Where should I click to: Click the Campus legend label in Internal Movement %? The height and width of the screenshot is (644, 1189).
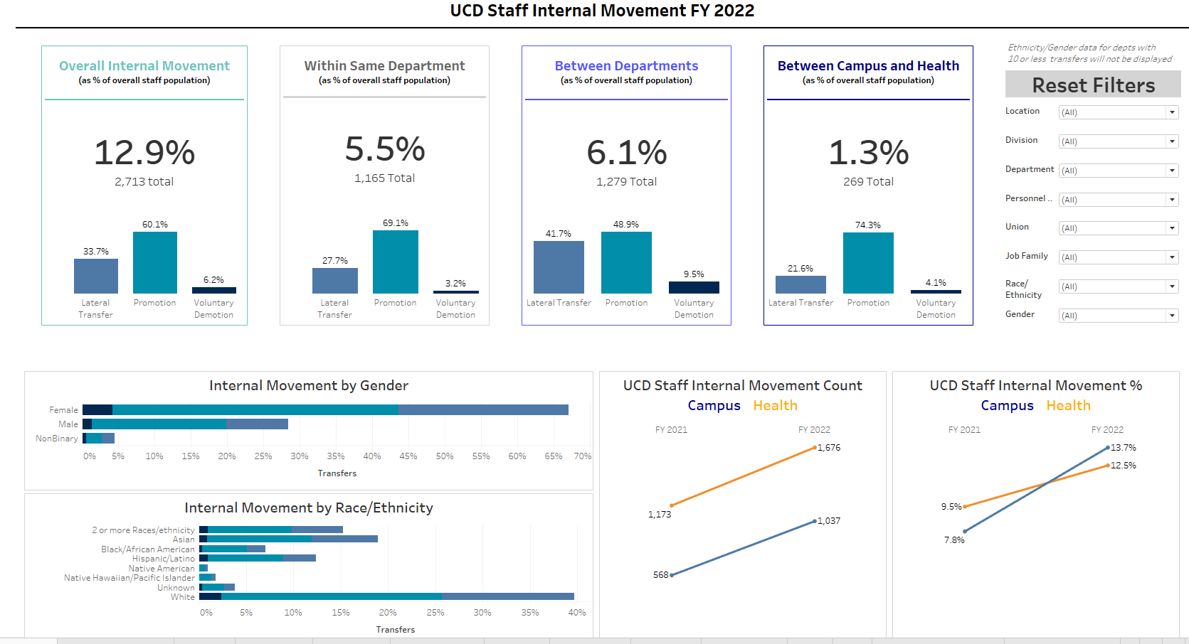1007,405
